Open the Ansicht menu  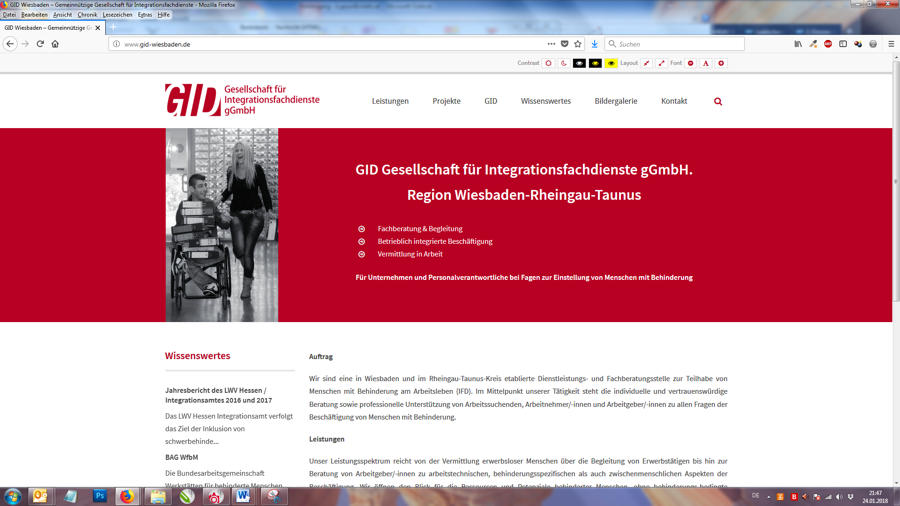pos(62,15)
